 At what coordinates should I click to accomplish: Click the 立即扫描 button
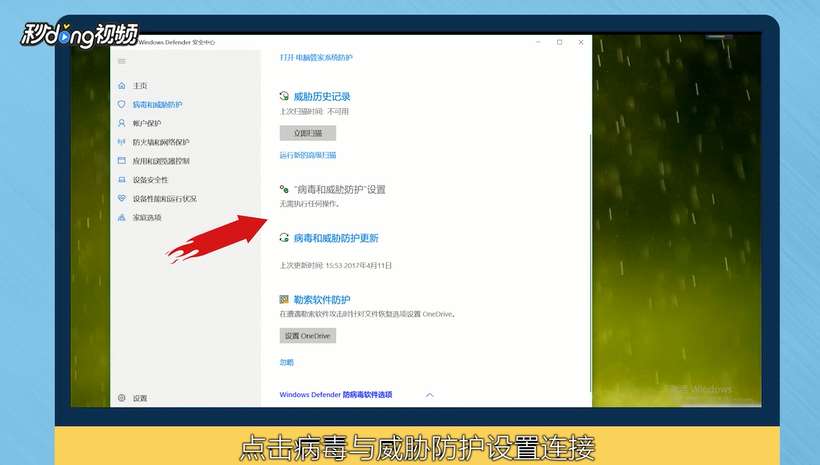(x=308, y=133)
